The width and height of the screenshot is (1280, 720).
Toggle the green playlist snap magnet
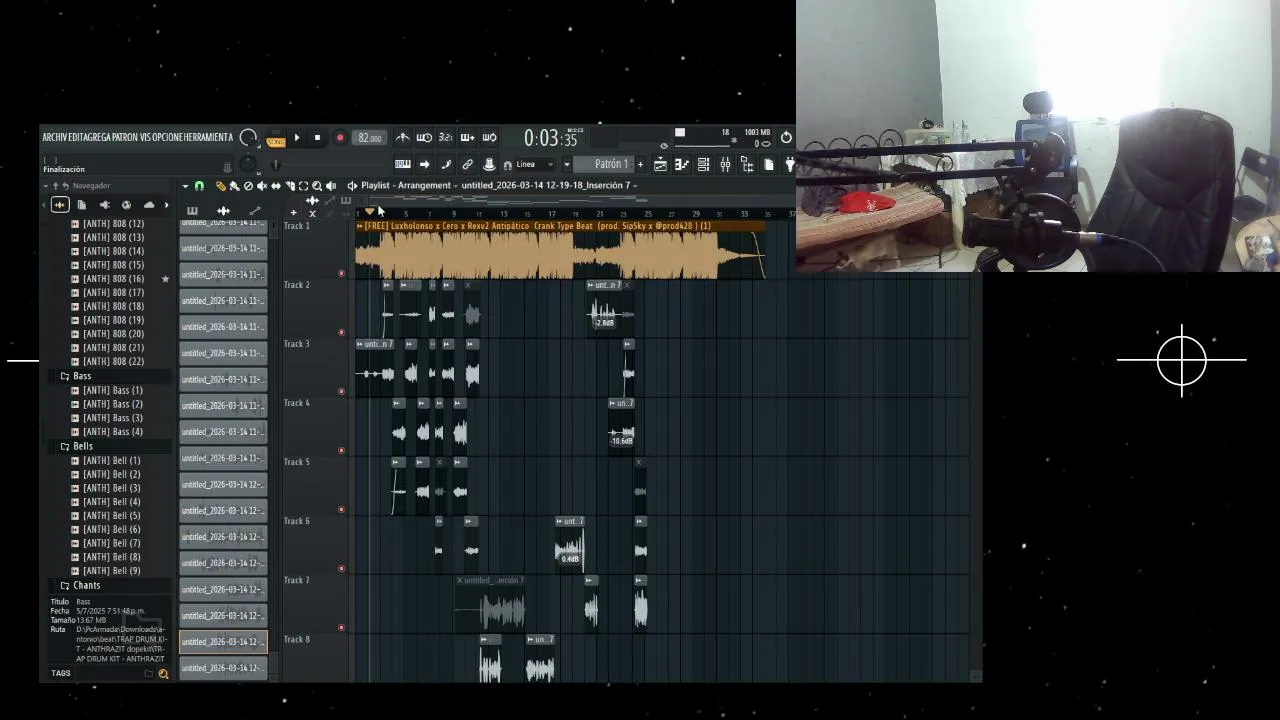click(x=199, y=186)
